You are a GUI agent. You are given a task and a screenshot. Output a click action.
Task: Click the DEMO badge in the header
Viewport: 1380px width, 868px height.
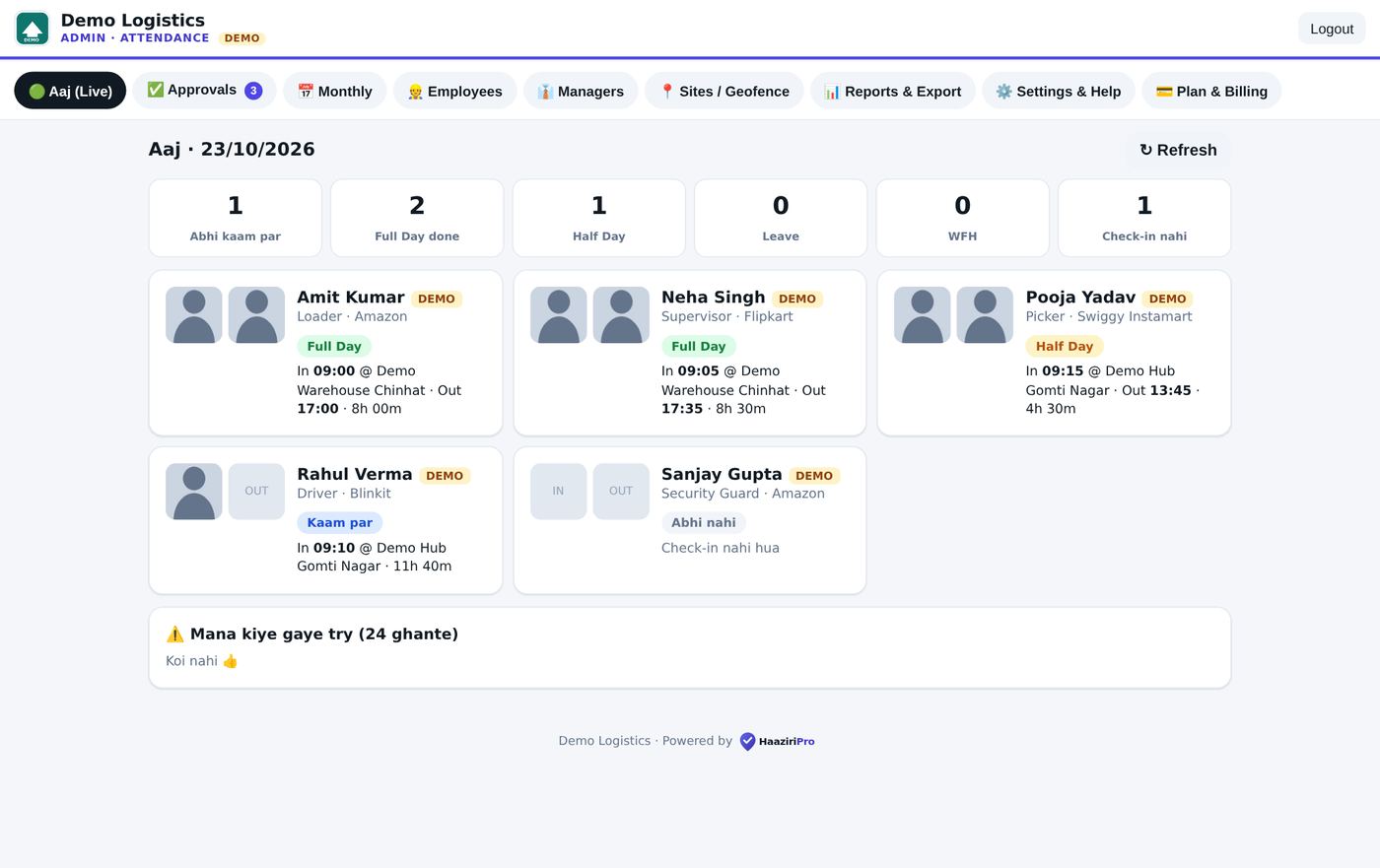pyautogui.click(x=241, y=38)
